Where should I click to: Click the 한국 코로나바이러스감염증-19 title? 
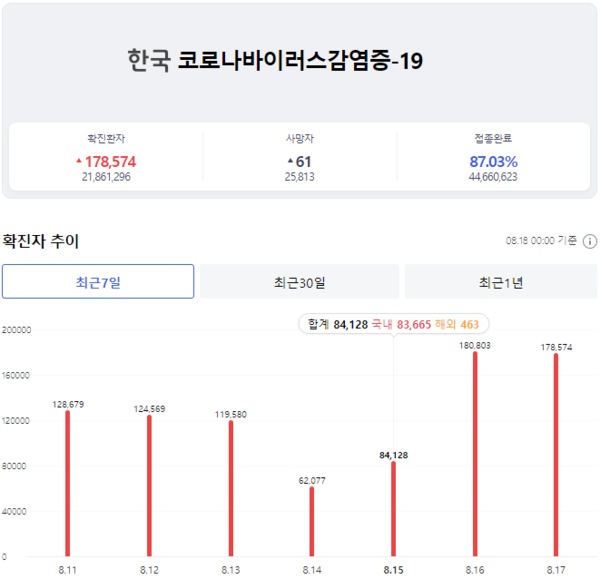(275, 60)
